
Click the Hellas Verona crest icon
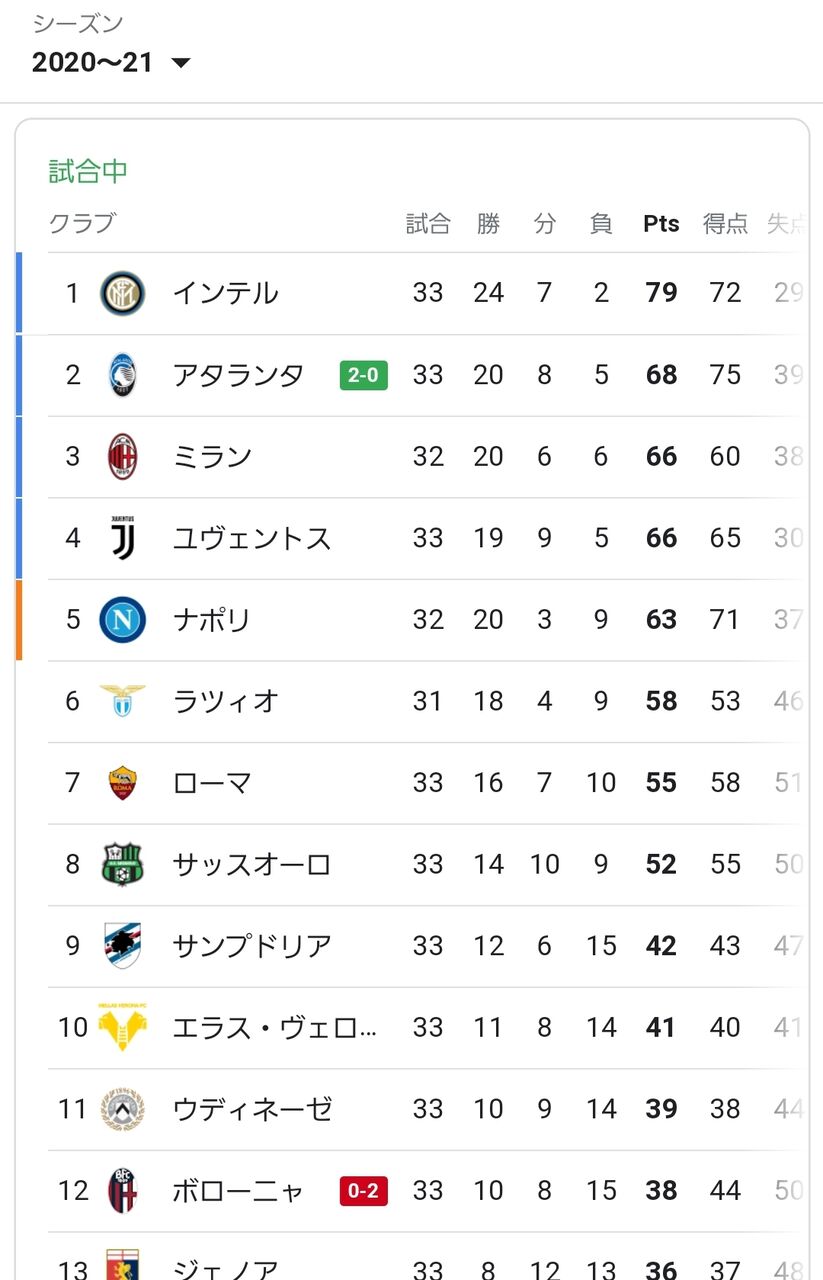click(x=123, y=1026)
